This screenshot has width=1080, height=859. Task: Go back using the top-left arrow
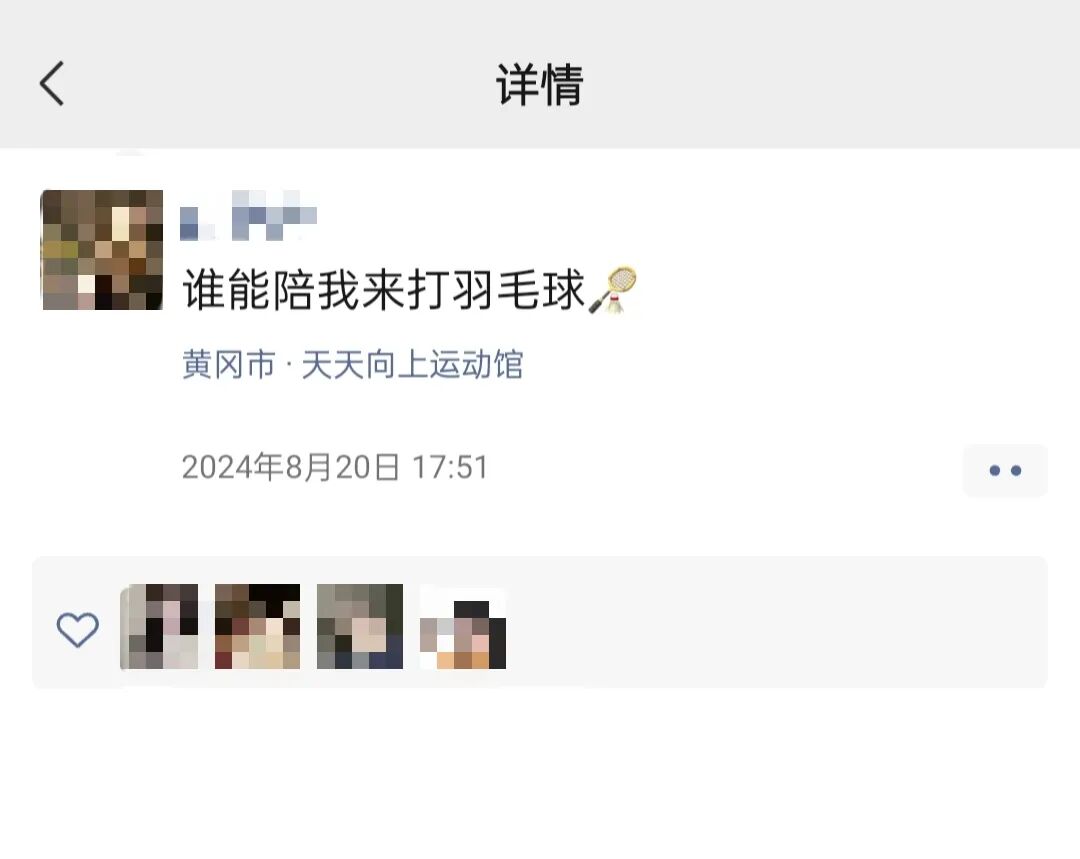pos(52,83)
